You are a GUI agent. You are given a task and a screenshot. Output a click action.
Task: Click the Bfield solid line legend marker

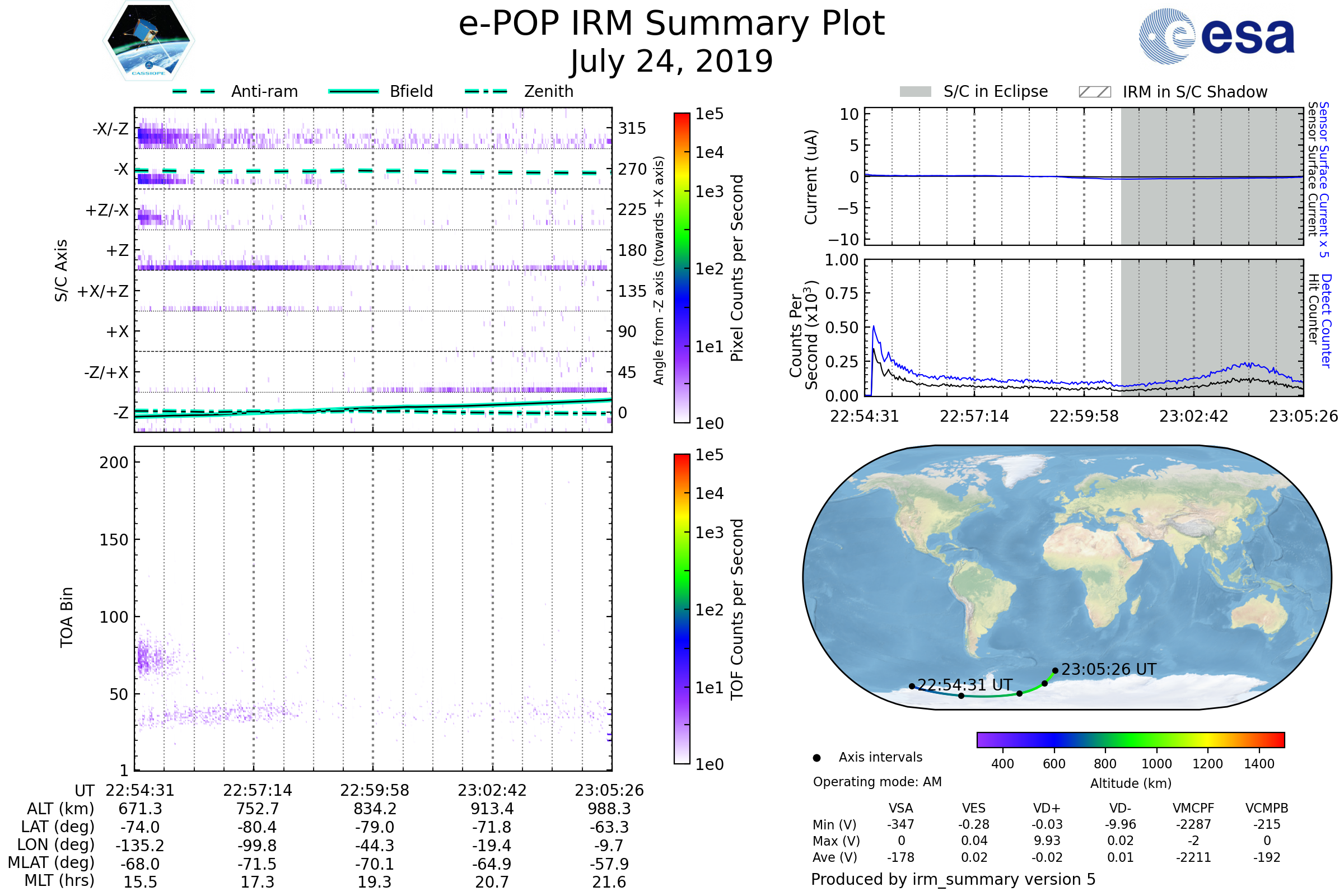353,91
